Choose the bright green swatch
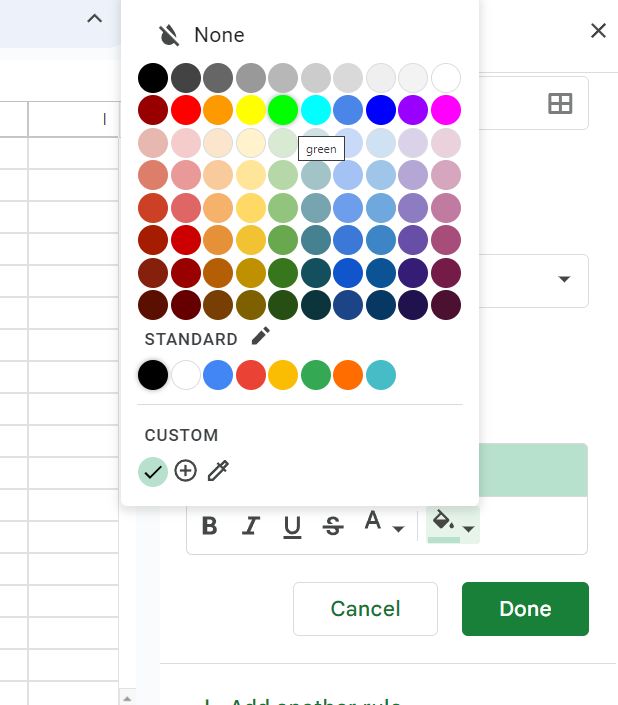 point(283,110)
